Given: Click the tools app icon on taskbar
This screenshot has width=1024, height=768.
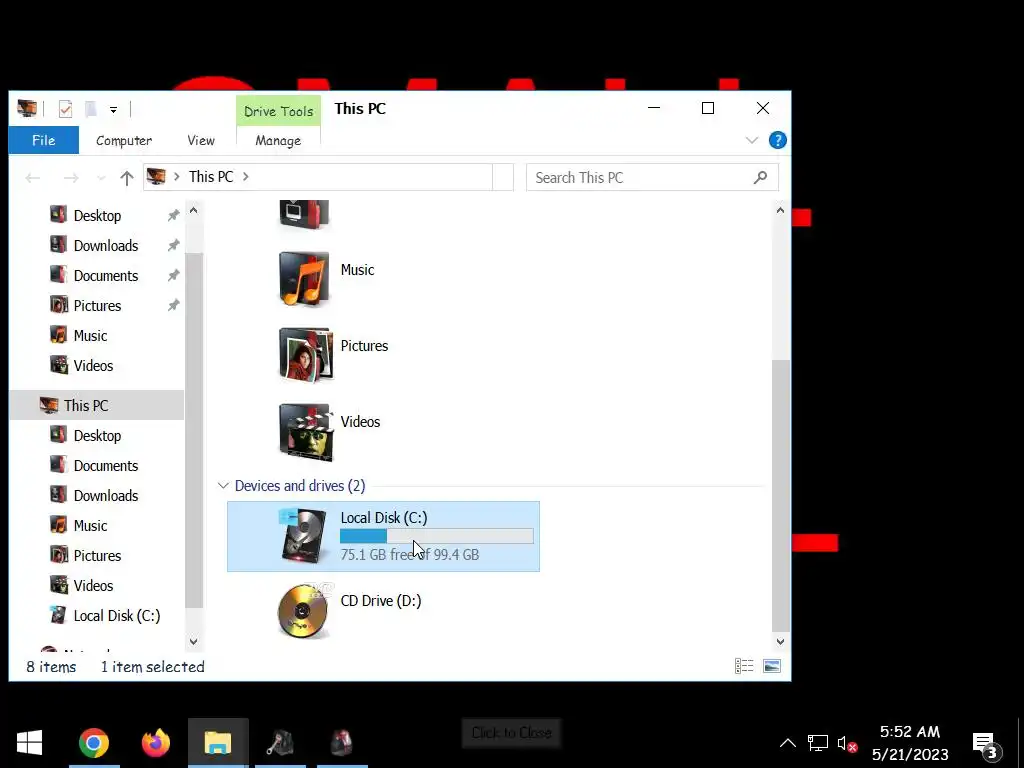Looking at the screenshot, I should pyautogui.click(x=280, y=743).
